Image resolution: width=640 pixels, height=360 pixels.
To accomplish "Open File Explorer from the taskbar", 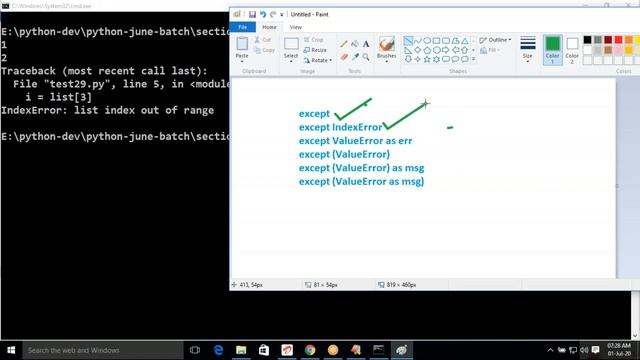I will click(241, 350).
